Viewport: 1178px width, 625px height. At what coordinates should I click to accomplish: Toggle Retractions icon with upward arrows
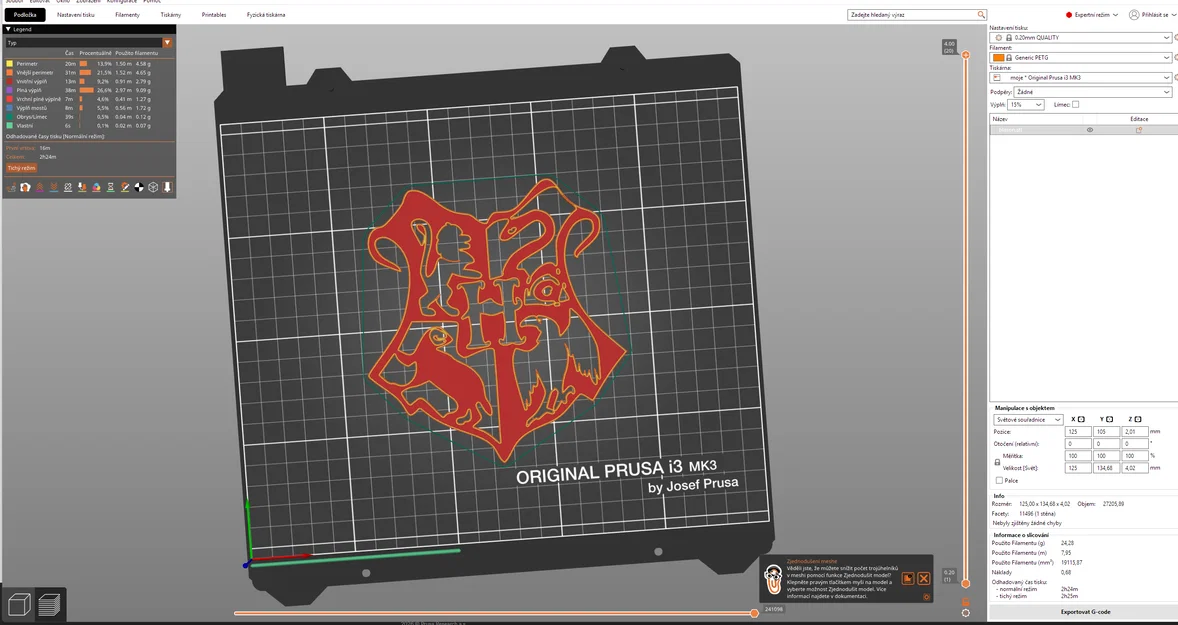click(x=39, y=187)
